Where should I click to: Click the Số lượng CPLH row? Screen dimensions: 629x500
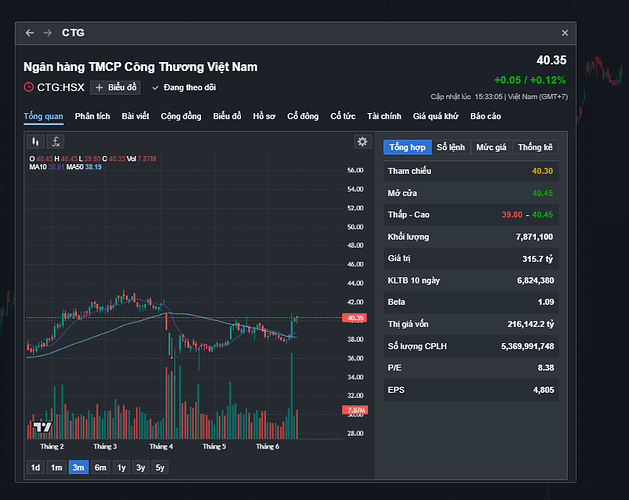click(x=471, y=346)
